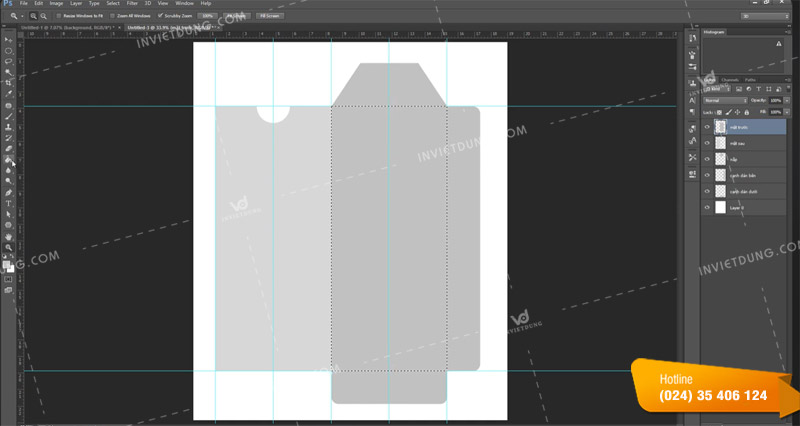The height and width of the screenshot is (426, 800).
Task: Uncheck the Scrubby Zoom checkbox
Action: coord(160,16)
